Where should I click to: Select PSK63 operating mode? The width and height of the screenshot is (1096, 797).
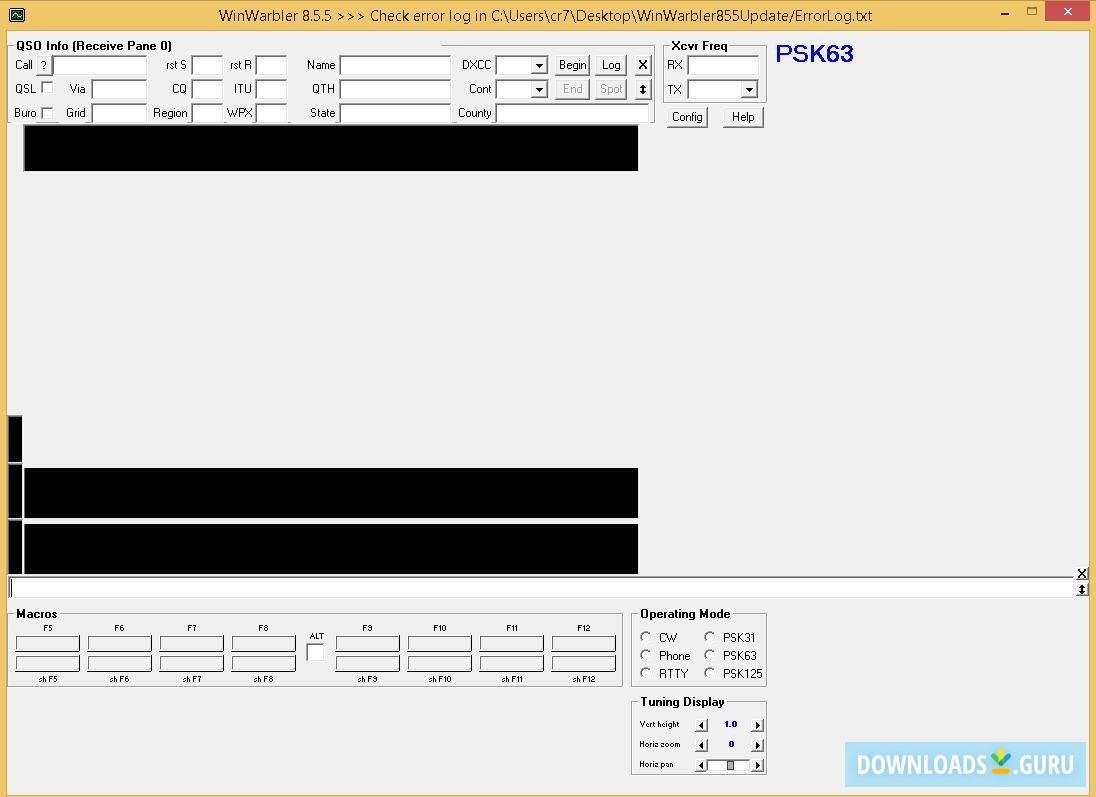(709, 655)
